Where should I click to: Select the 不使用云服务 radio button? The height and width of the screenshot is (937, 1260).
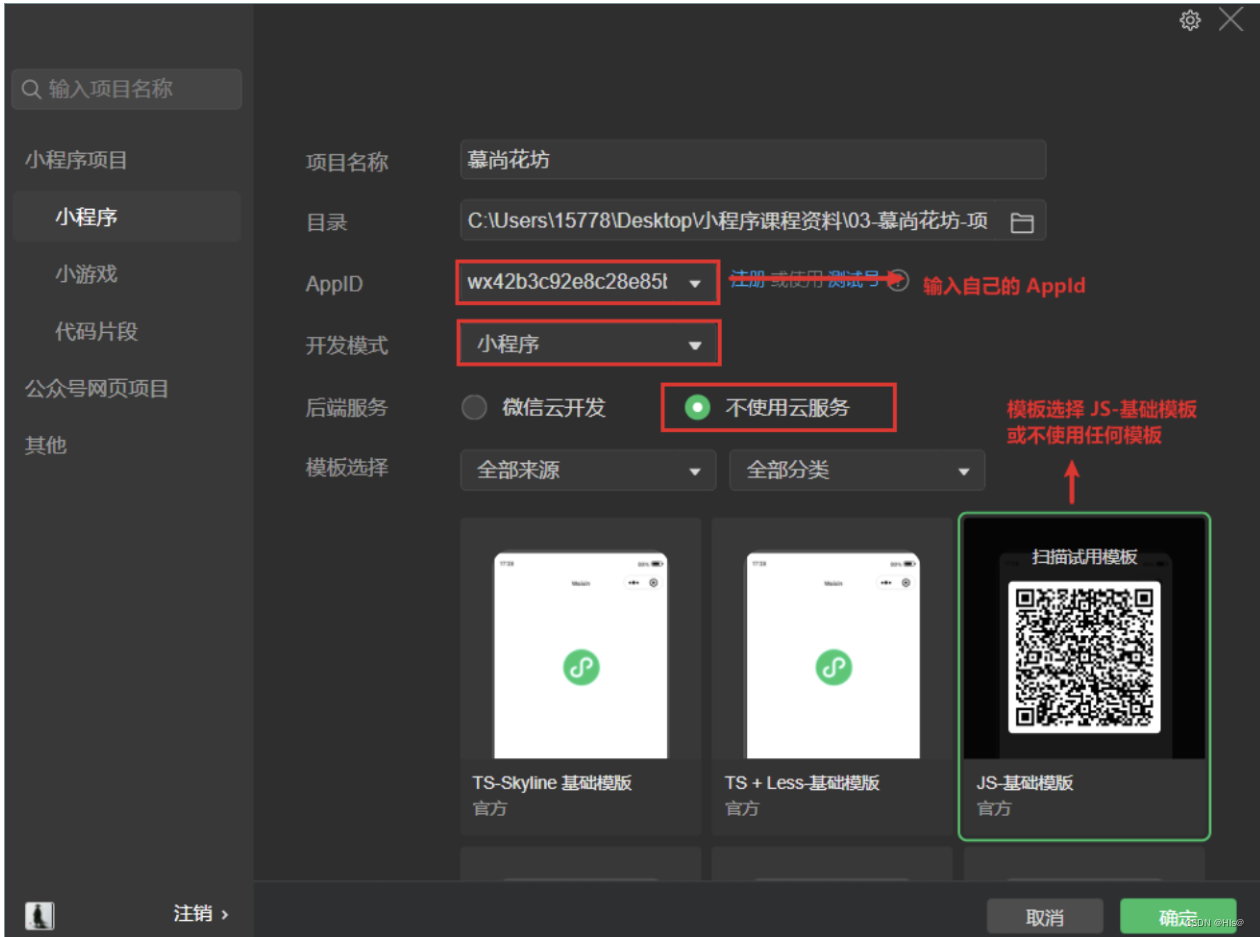pos(697,407)
